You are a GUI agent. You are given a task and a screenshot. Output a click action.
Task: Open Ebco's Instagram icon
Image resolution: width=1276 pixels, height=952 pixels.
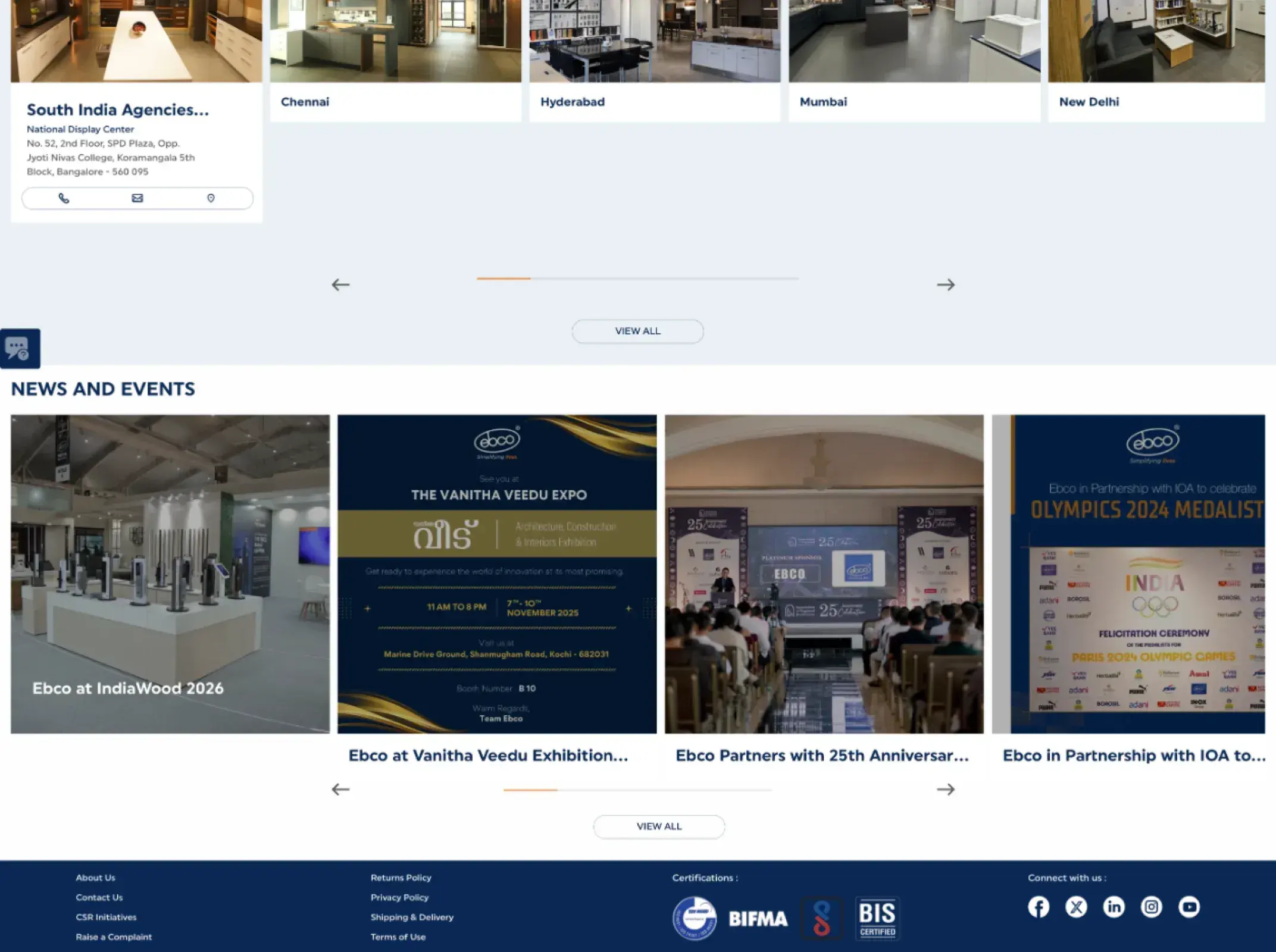[x=1152, y=907]
